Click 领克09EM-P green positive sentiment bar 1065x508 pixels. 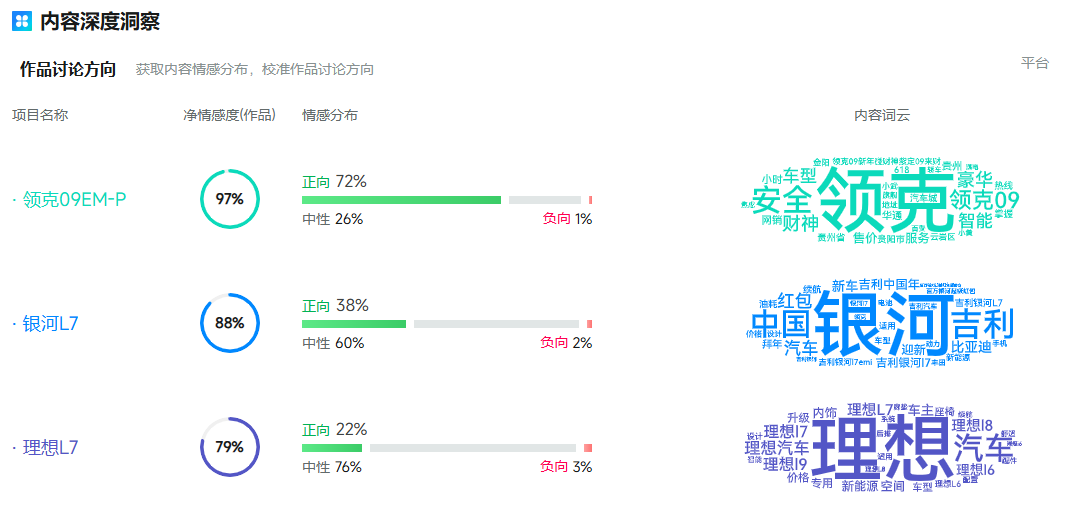pos(401,200)
